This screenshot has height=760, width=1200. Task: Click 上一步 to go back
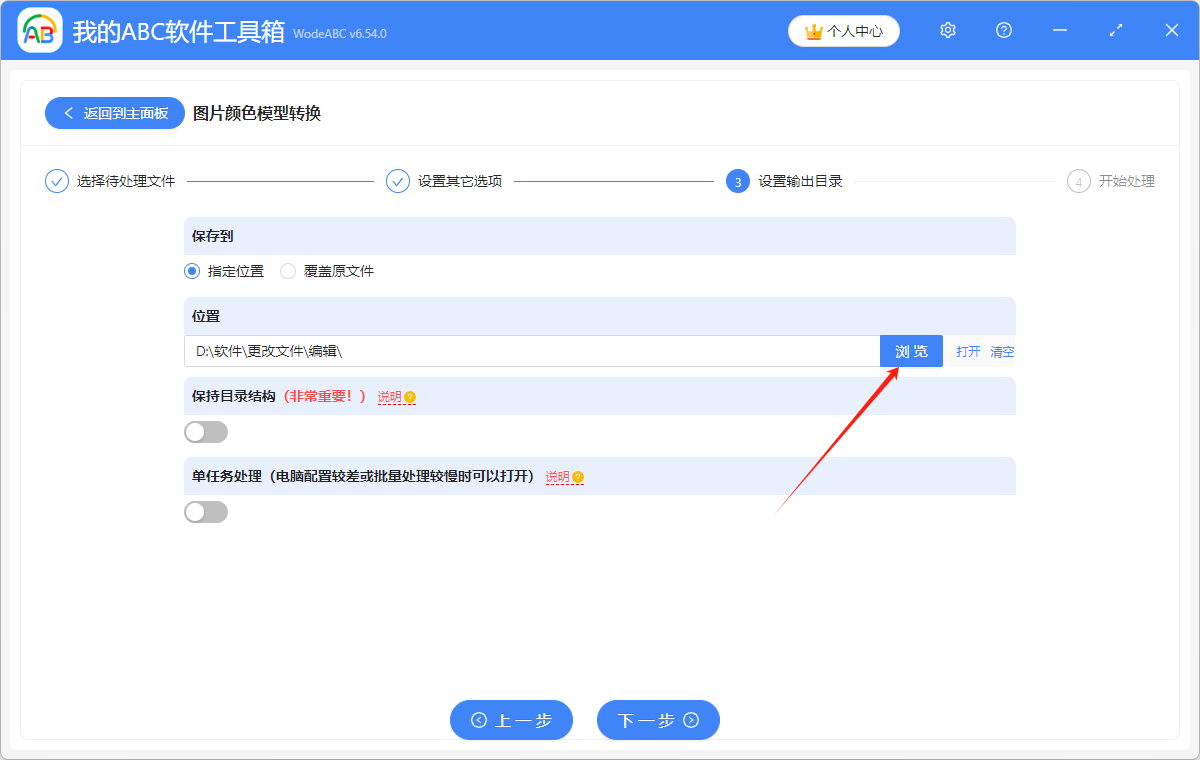[511, 720]
